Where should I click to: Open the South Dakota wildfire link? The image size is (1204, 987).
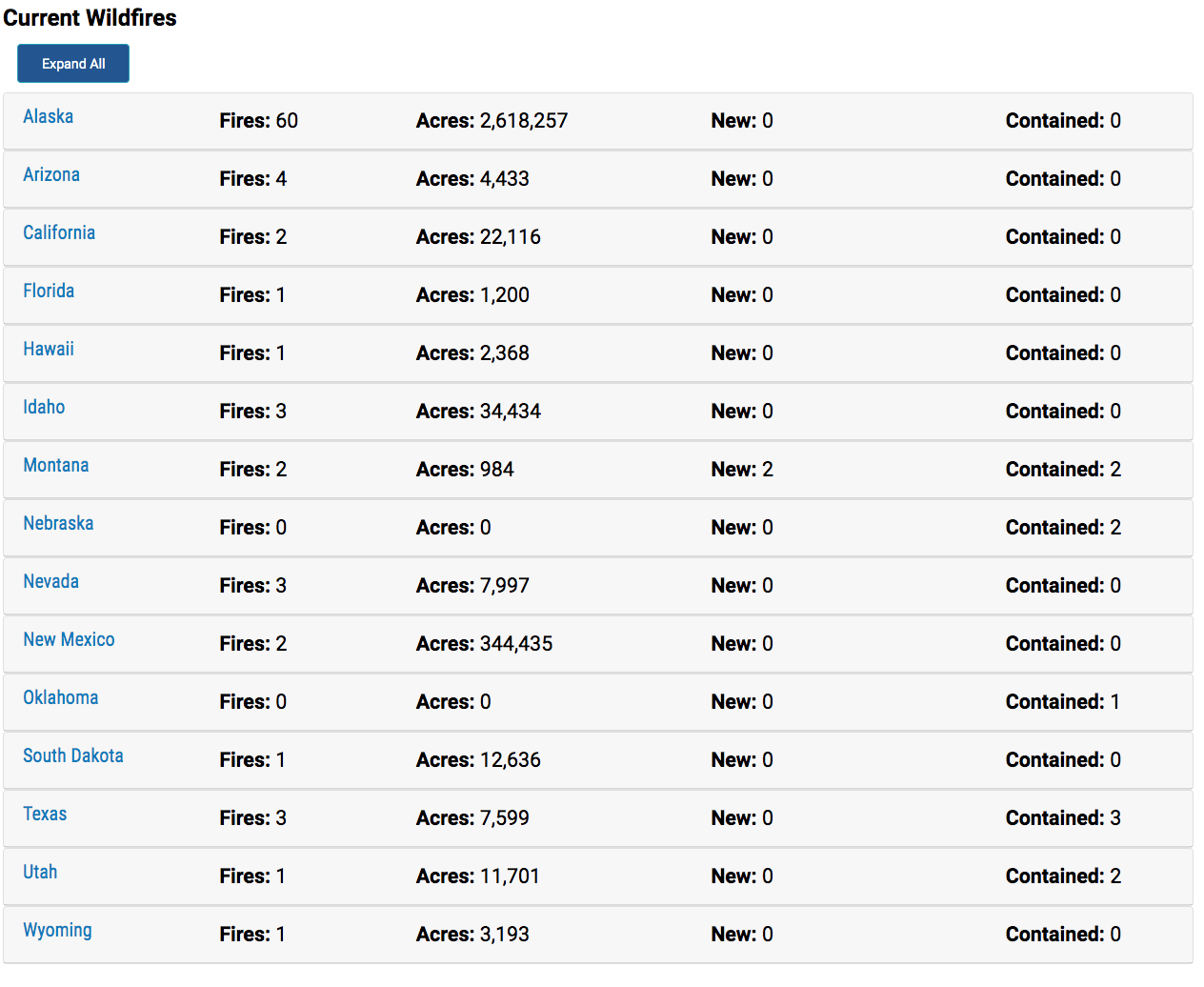(73, 755)
